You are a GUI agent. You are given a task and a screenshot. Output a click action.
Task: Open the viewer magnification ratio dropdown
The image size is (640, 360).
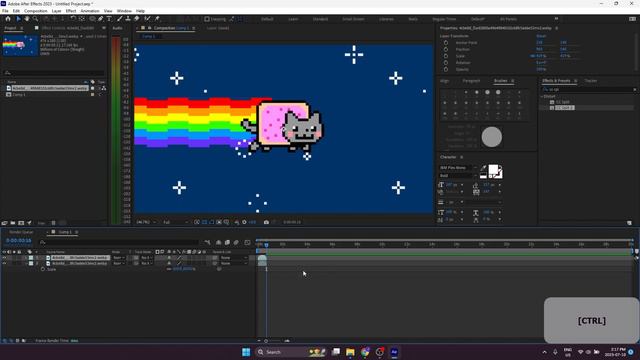pos(146,222)
